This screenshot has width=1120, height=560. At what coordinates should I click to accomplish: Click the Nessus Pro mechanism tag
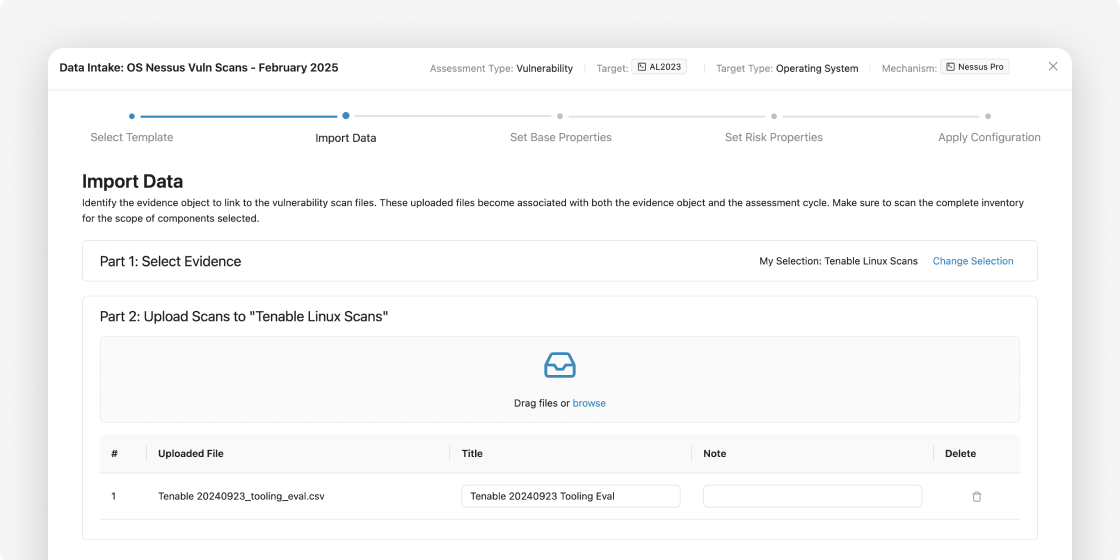click(x=974, y=67)
